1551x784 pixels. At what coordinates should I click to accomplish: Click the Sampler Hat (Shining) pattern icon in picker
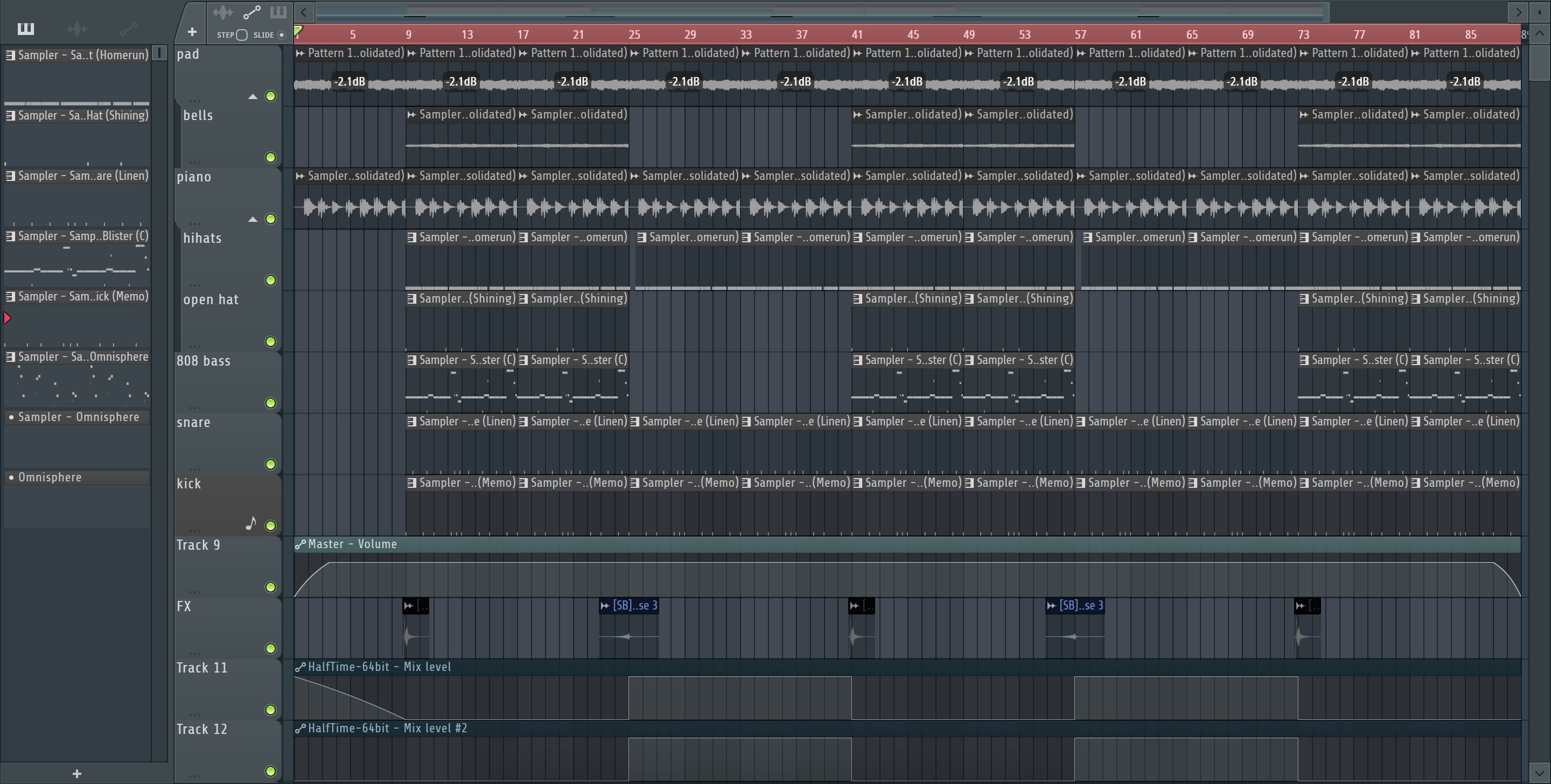[x=10, y=116]
